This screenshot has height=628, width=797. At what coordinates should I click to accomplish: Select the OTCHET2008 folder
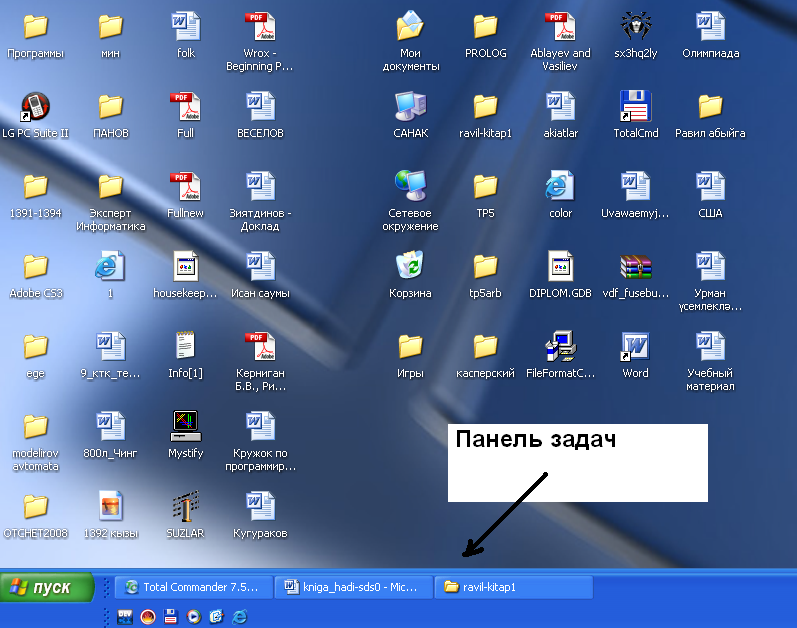coord(36,507)
